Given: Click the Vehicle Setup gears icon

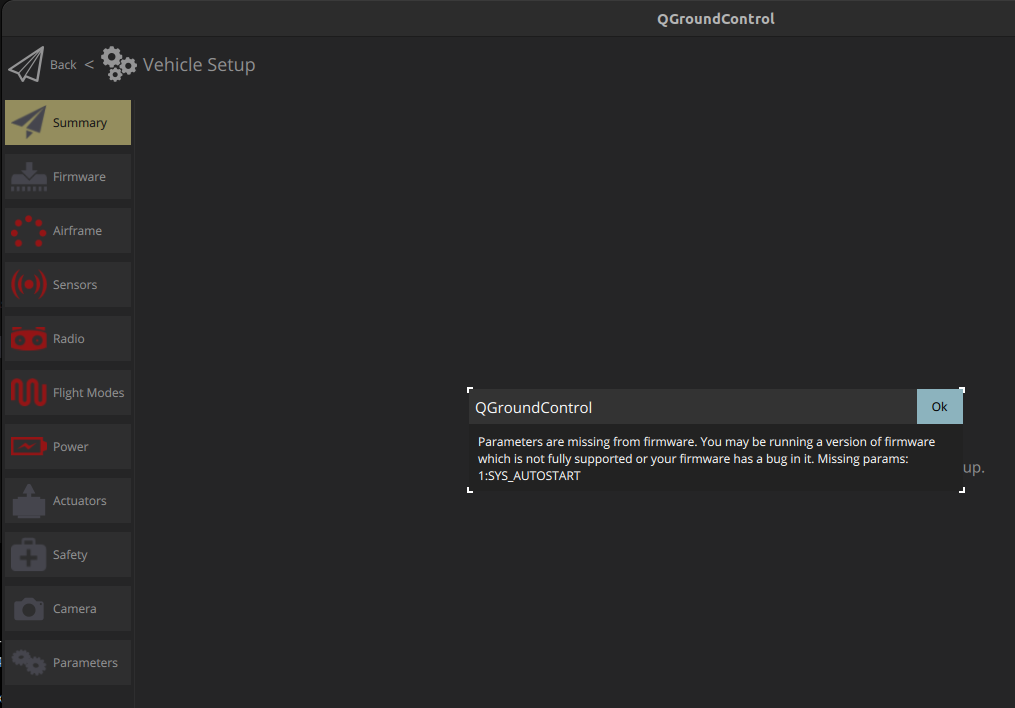Looking at the screenshot, I should tap(118, 64).
